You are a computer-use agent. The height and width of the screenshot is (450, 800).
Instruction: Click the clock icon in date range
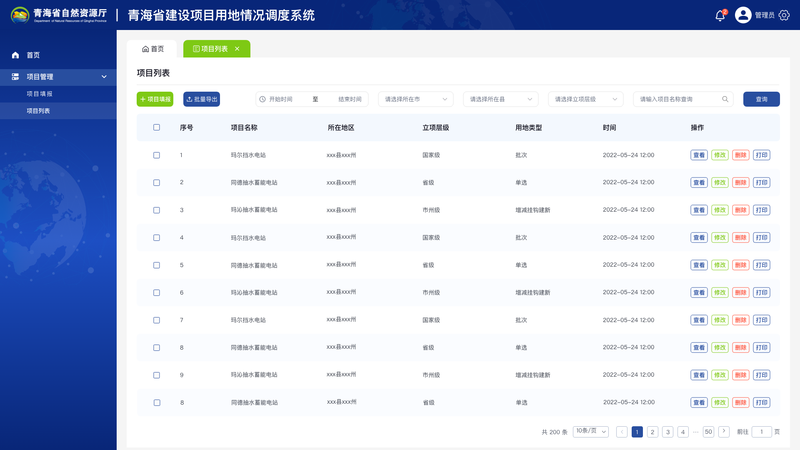click(x=262, y=99)
